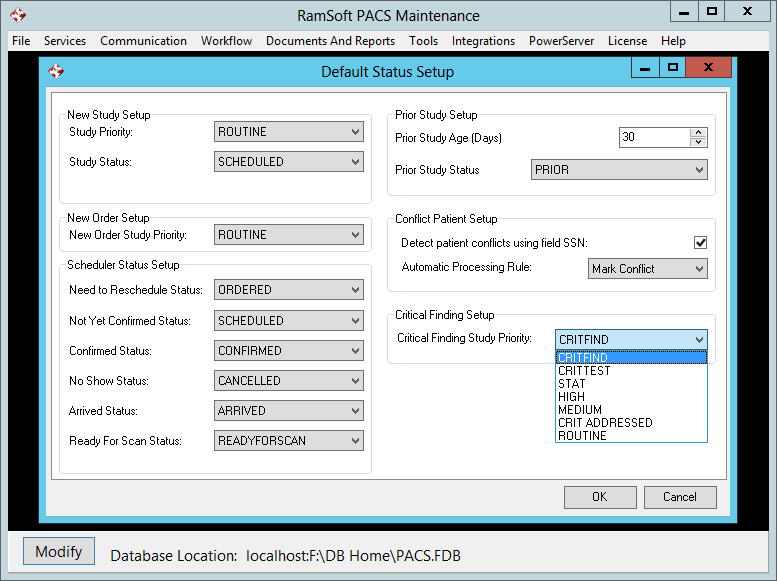
Task: Click the Modify button
Action: [x=59, y=552]
